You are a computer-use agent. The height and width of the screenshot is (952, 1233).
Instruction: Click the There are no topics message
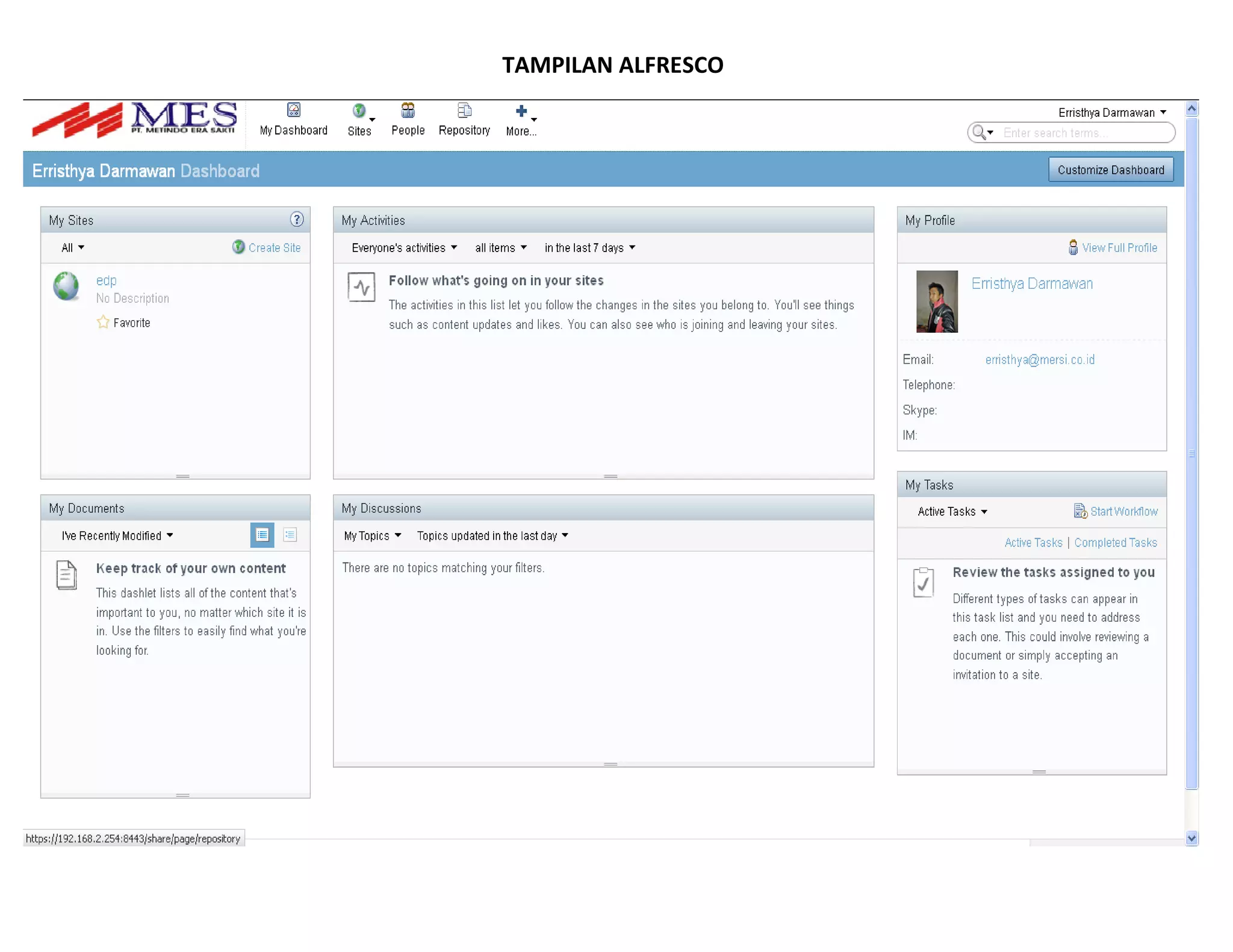(443, 567)
